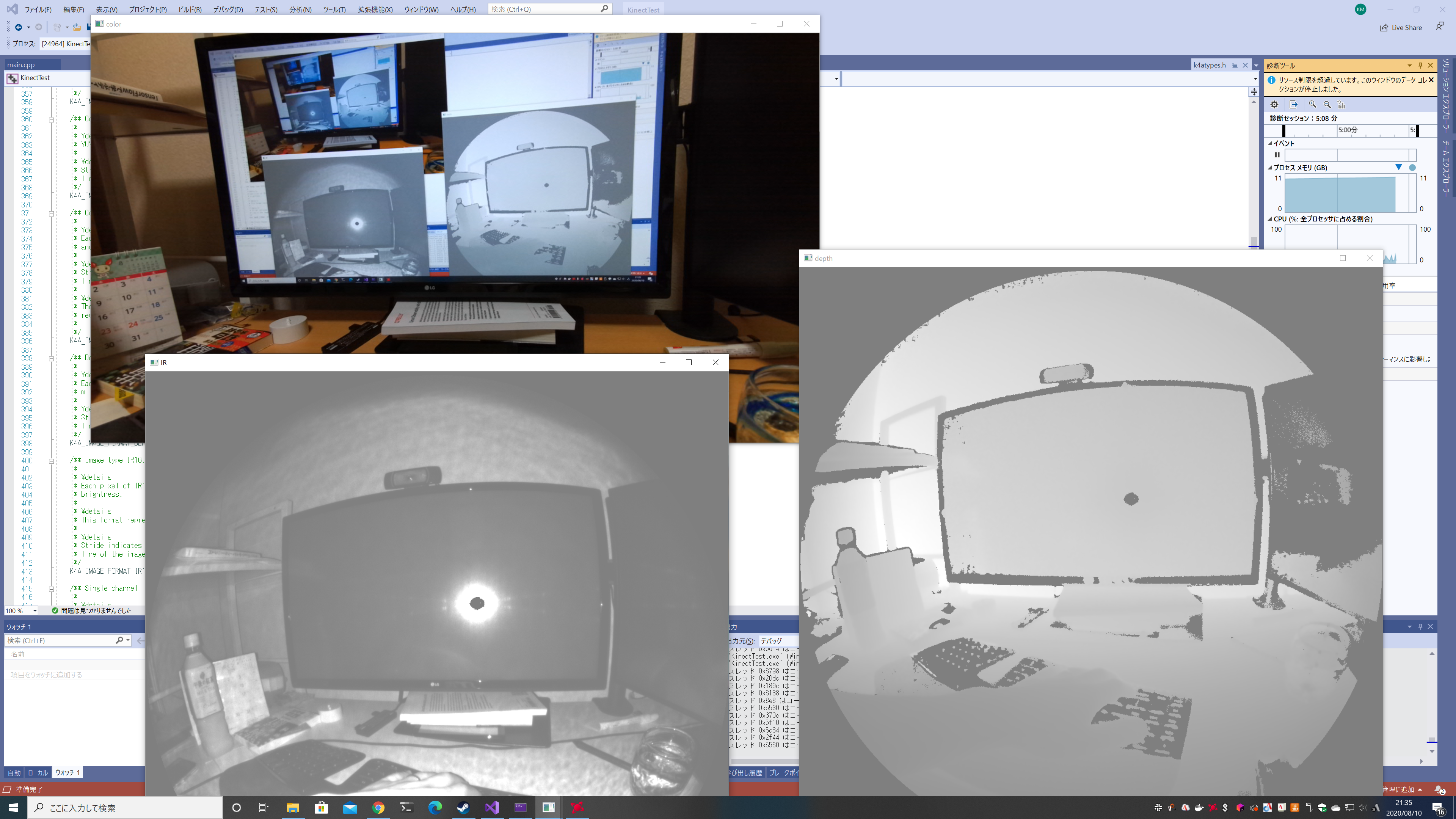1456x819 pixels.
Task: Collapse the CPU usage graph section
Action: [1270, 219]
